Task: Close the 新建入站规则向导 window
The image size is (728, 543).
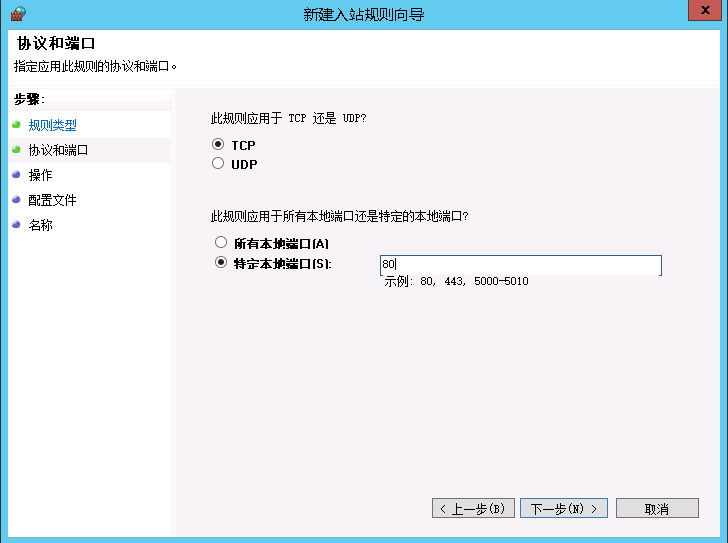Action: point(705,10)
